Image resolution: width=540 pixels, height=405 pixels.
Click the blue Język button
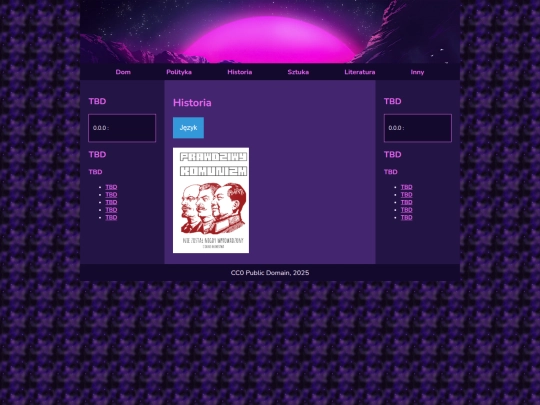point(188,128)
